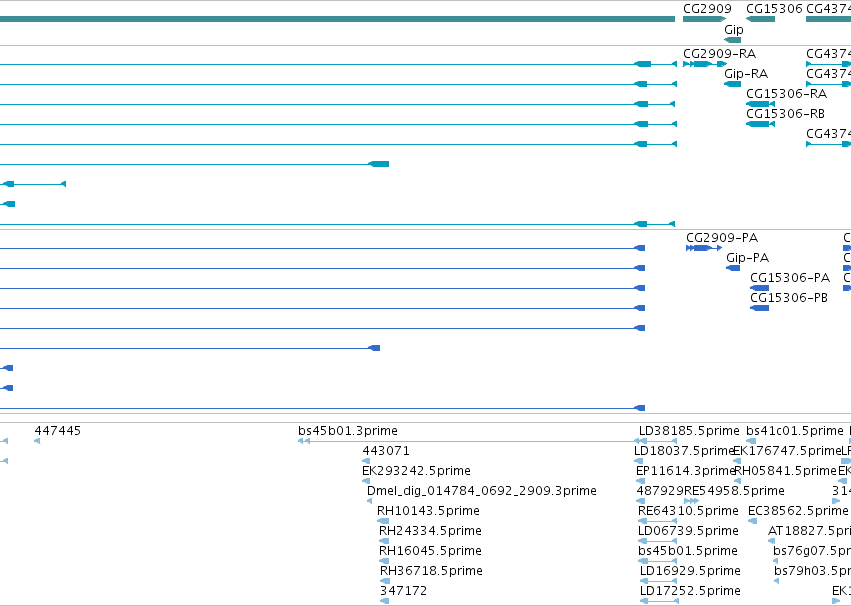The image size is (851, 606).
Task: Select the EC38562.5prime EST label
Action: coord(798,511)
